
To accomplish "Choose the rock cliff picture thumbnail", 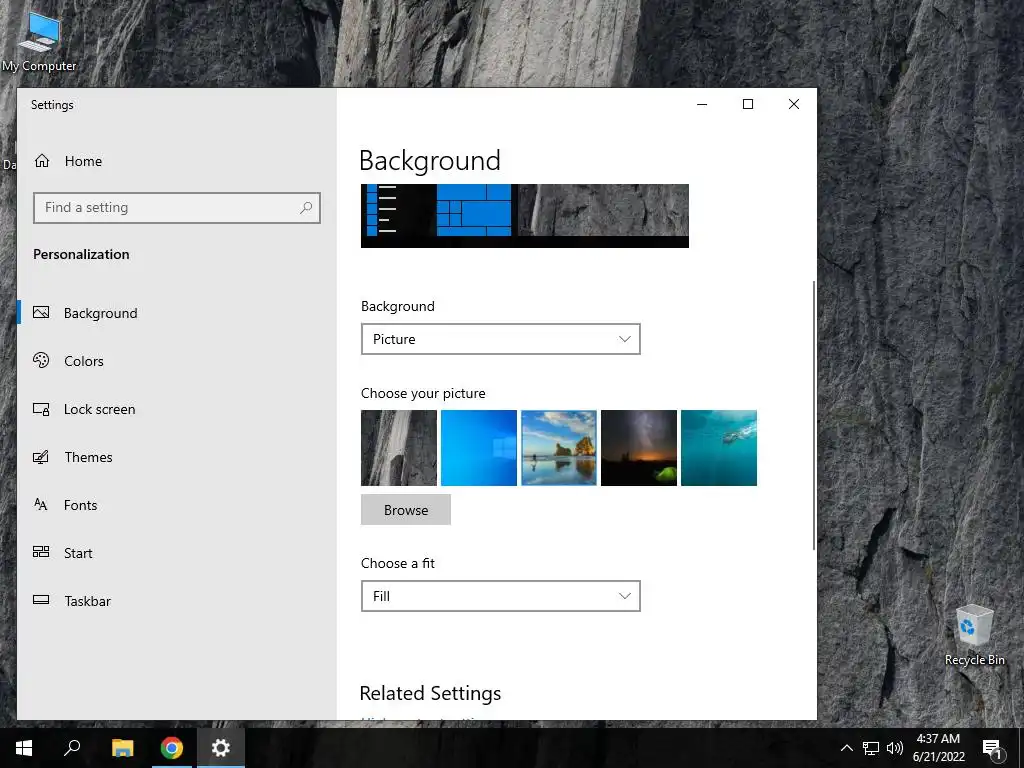I will coord(399,448).
